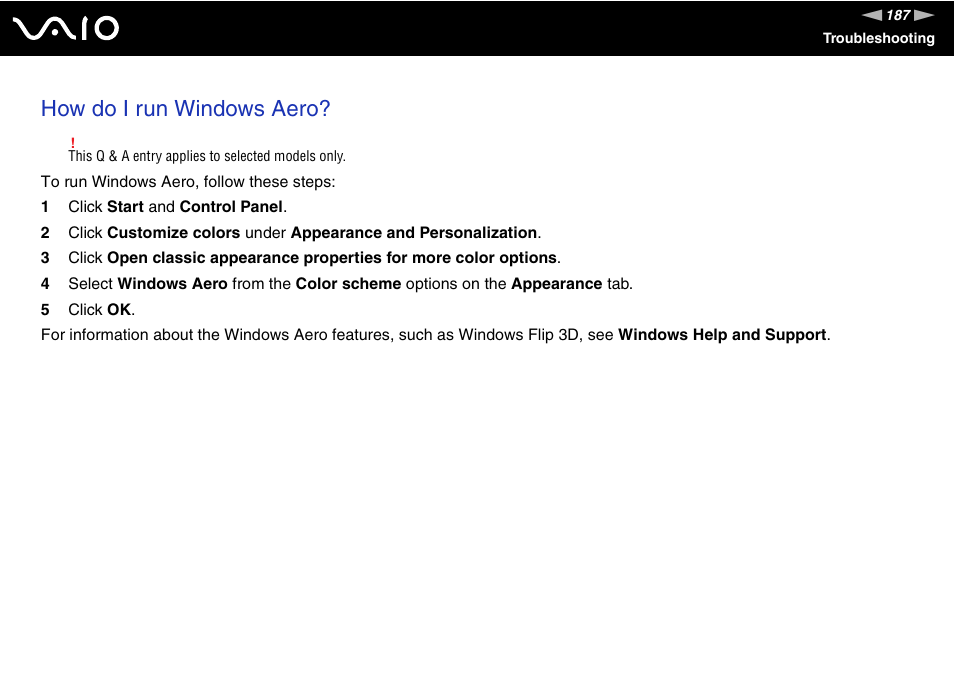This screenshot has width=954, height=674.
Task: Expand the Appearance and Personalization reference
Action: click(x=413, y=232)
